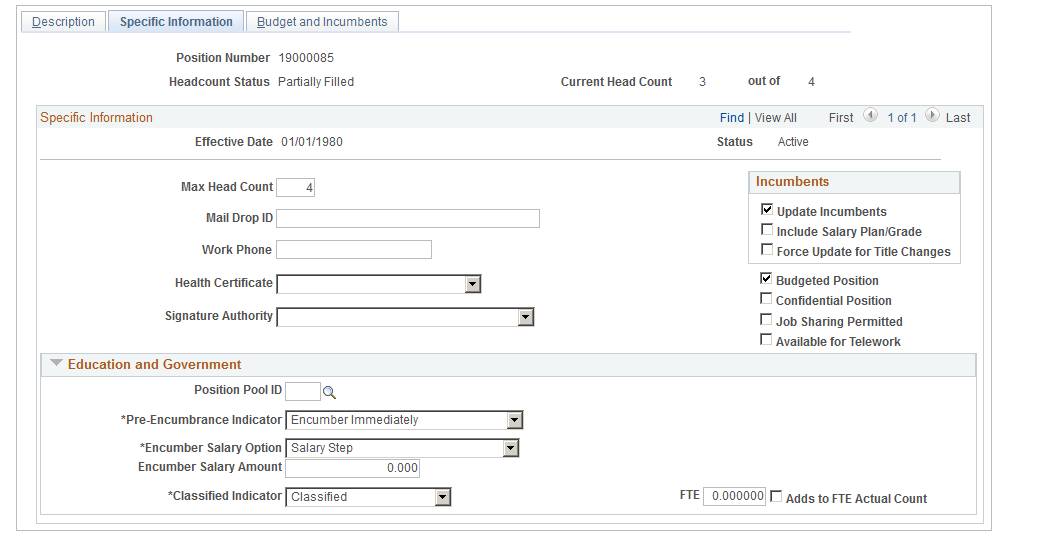Switch to the Description tab

pos(63,22)
